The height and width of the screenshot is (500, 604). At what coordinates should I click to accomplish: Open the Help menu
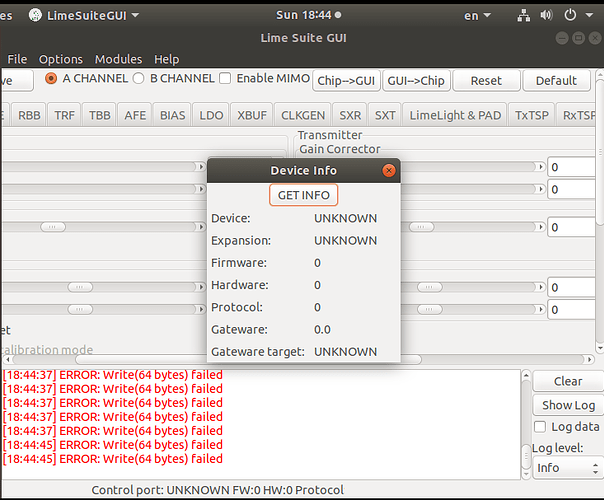[166, 59]
